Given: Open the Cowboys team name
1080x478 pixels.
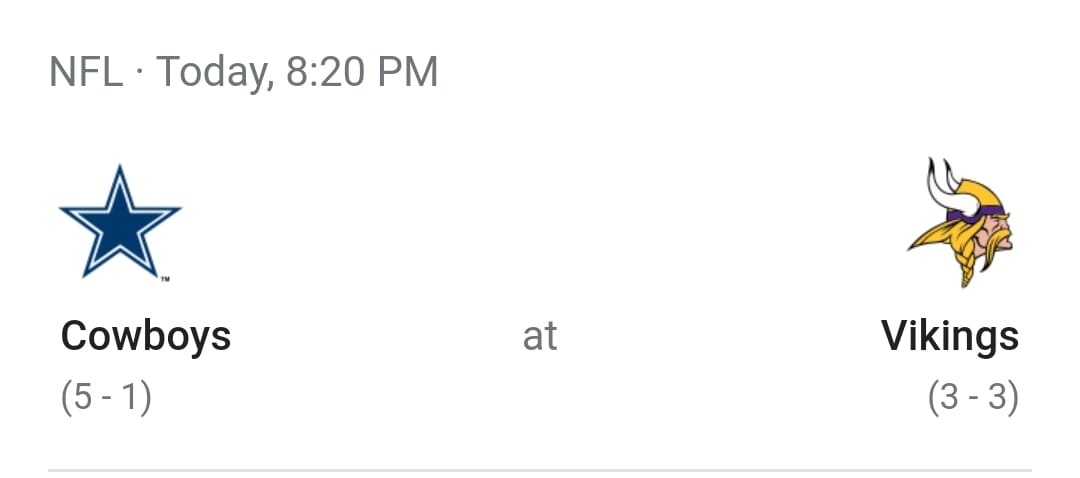Looking at the screenshot, I should pyautogui.click(x=146, y=336).
